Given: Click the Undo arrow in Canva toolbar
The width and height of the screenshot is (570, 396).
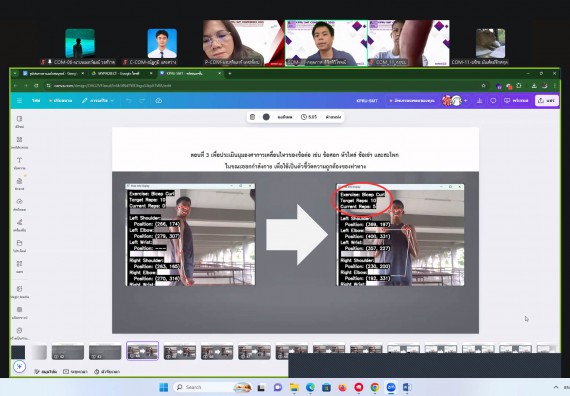Looking at the screenshot, I should (x=129, y=100).
